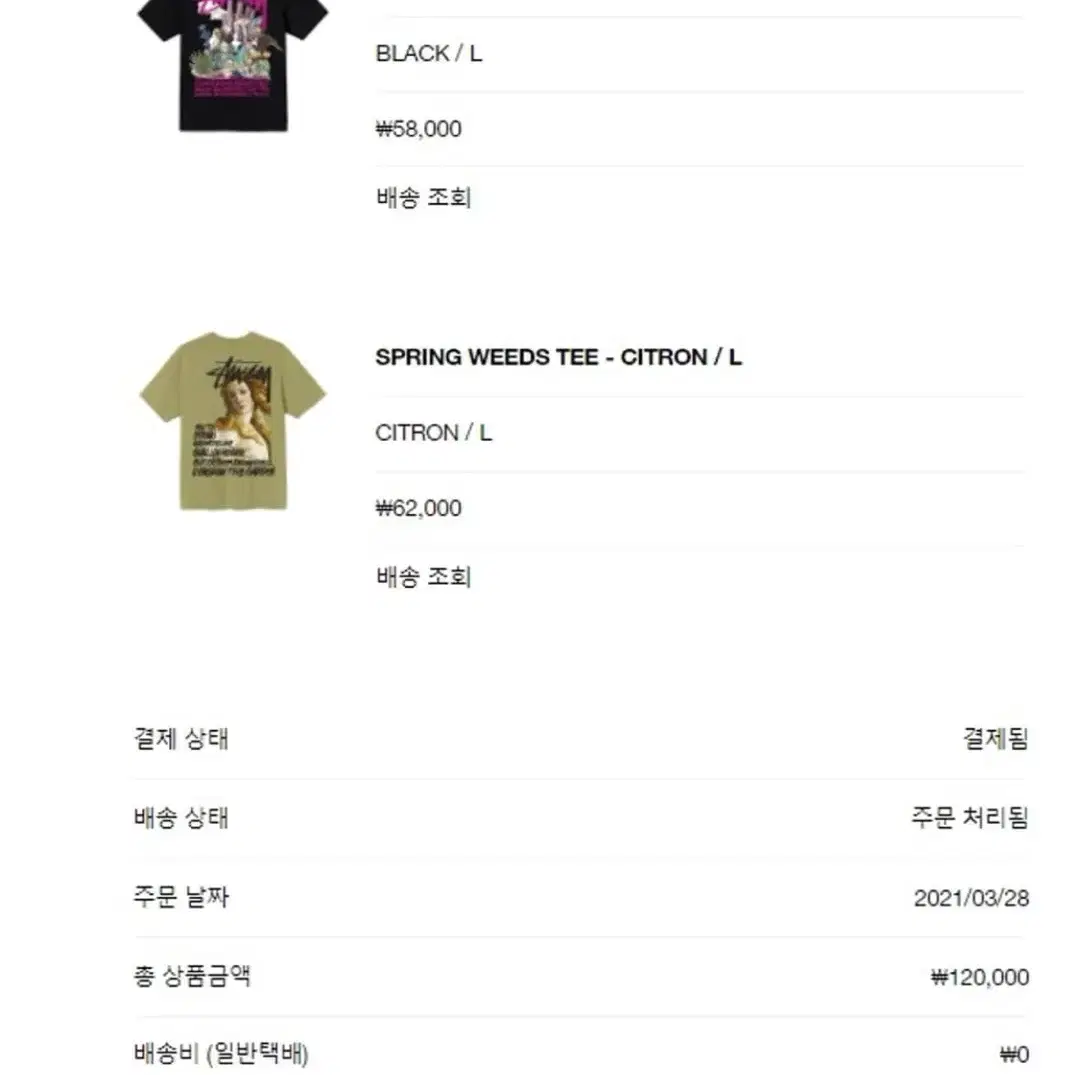This screenshot has width=1075, height=1075.
Task: Click the ₩120,000 total amount
Action: tap(979, 977)
